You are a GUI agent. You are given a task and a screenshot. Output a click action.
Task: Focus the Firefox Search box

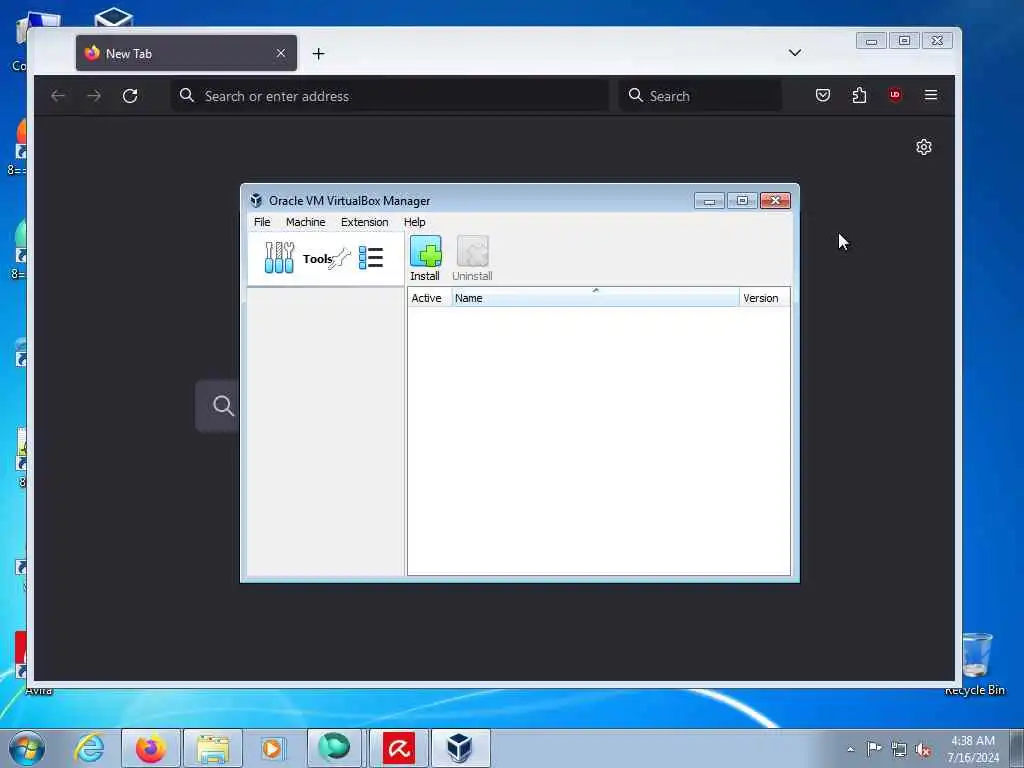[x=700, y=96]
